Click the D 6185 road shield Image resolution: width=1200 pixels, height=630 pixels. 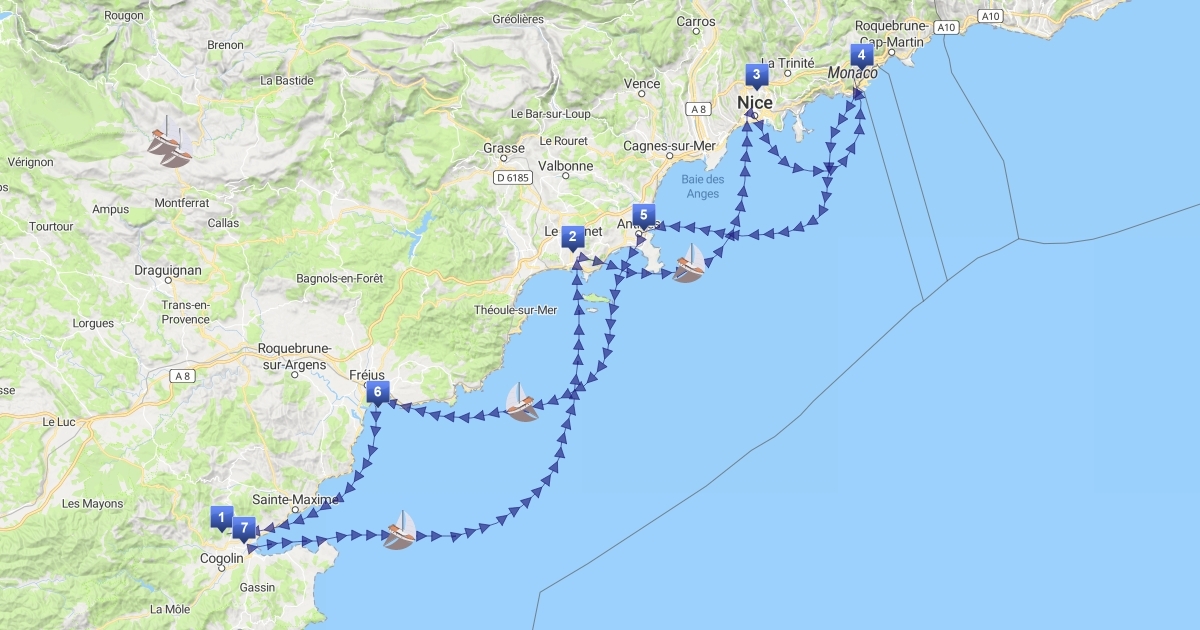coord(513,178)
